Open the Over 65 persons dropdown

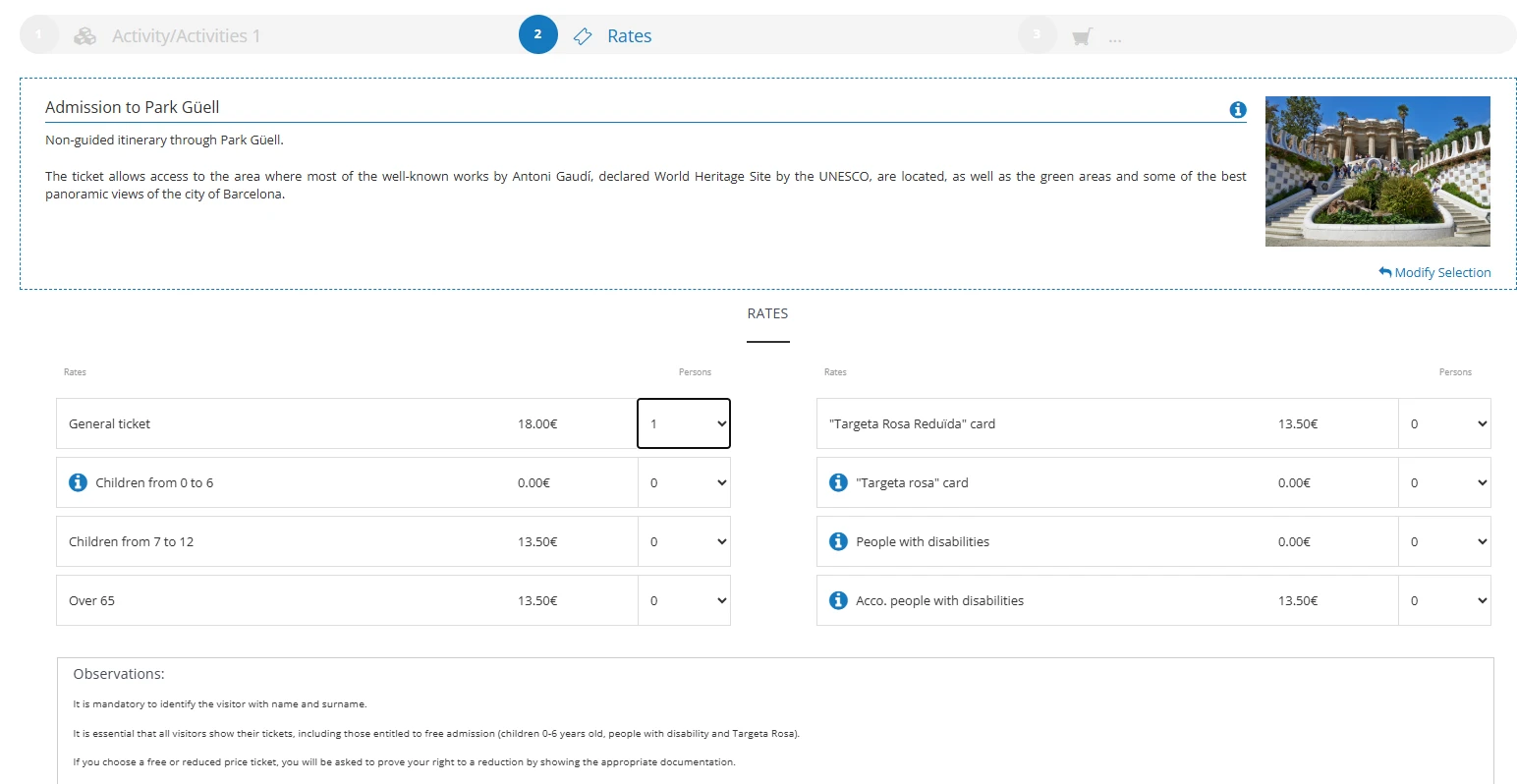684,600
